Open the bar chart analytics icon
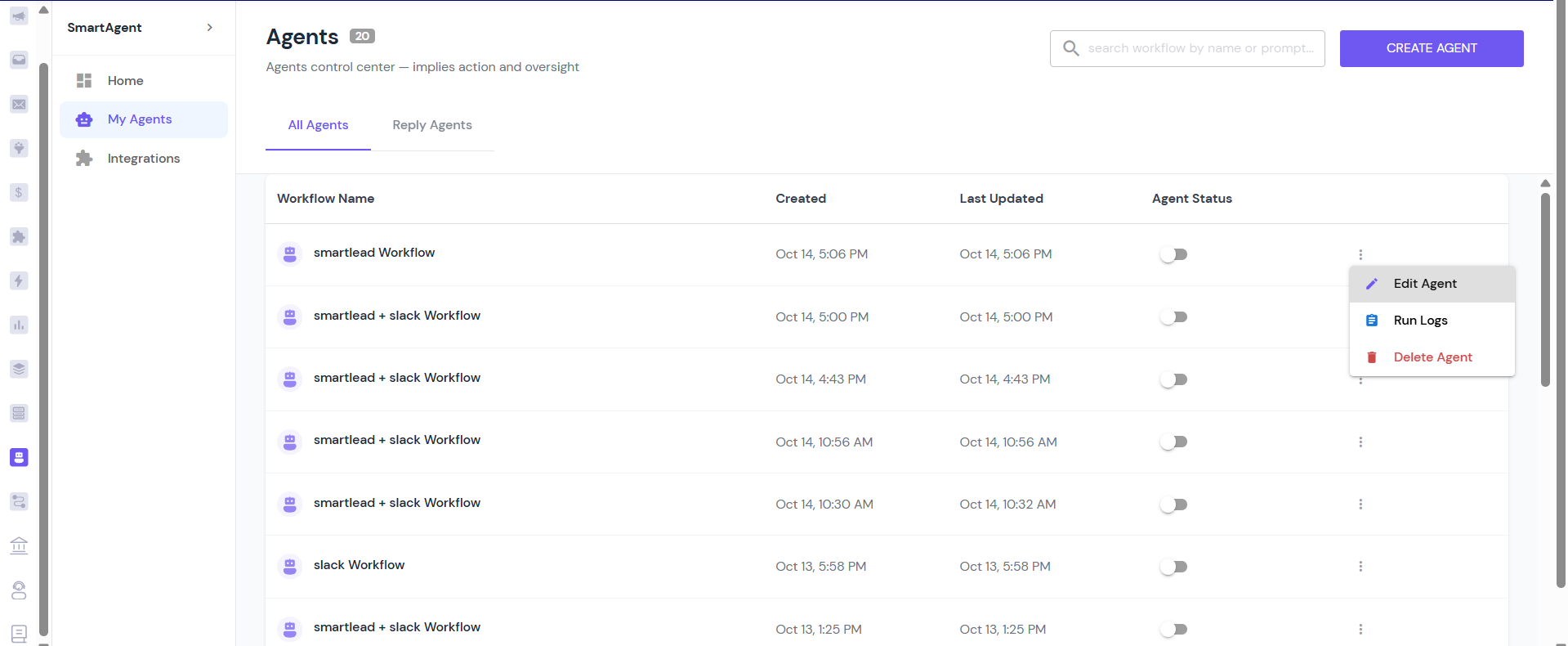Viewport: 1568px width, 646px height. [x=19, y=325]
